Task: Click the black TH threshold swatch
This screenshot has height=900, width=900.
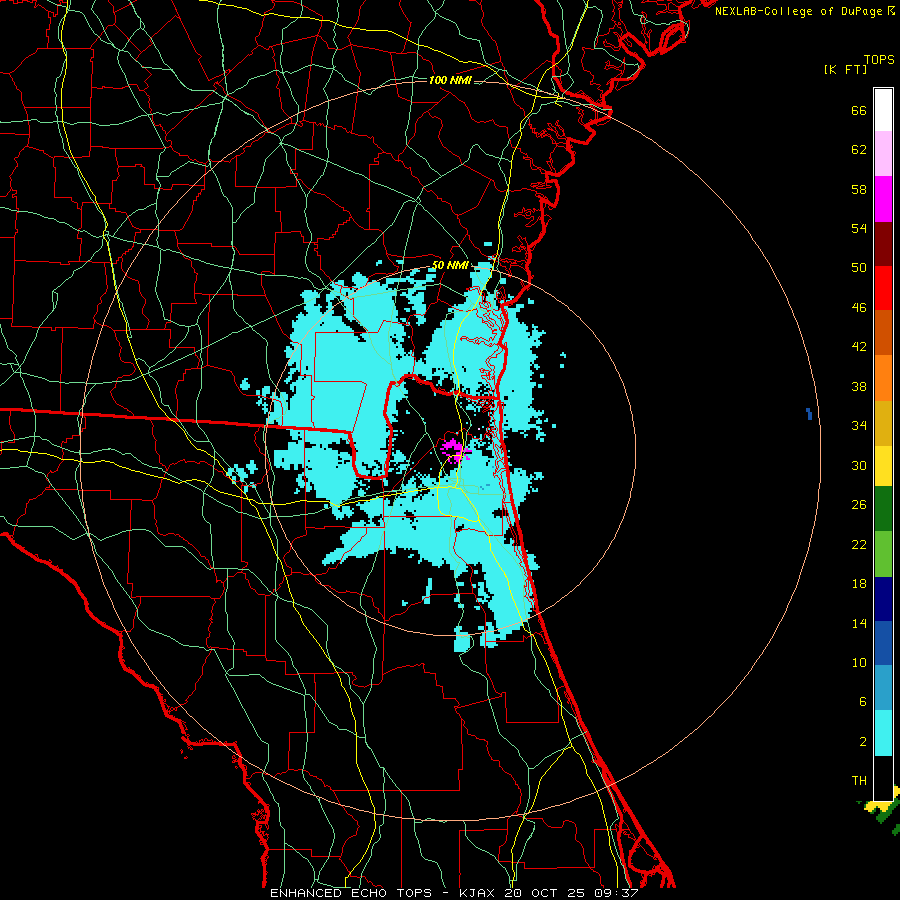Action: tap(883, 778)
